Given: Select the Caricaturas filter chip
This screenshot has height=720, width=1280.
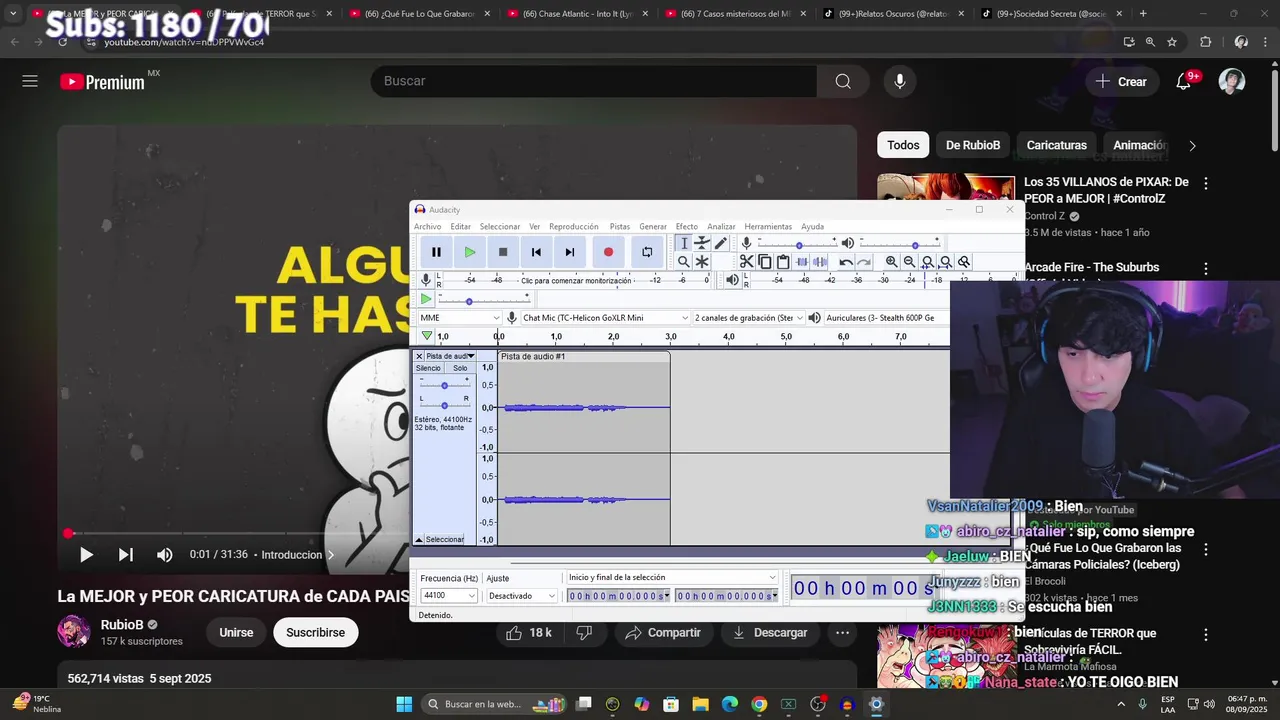Looking at the screenshot, I should point(1056,145).
